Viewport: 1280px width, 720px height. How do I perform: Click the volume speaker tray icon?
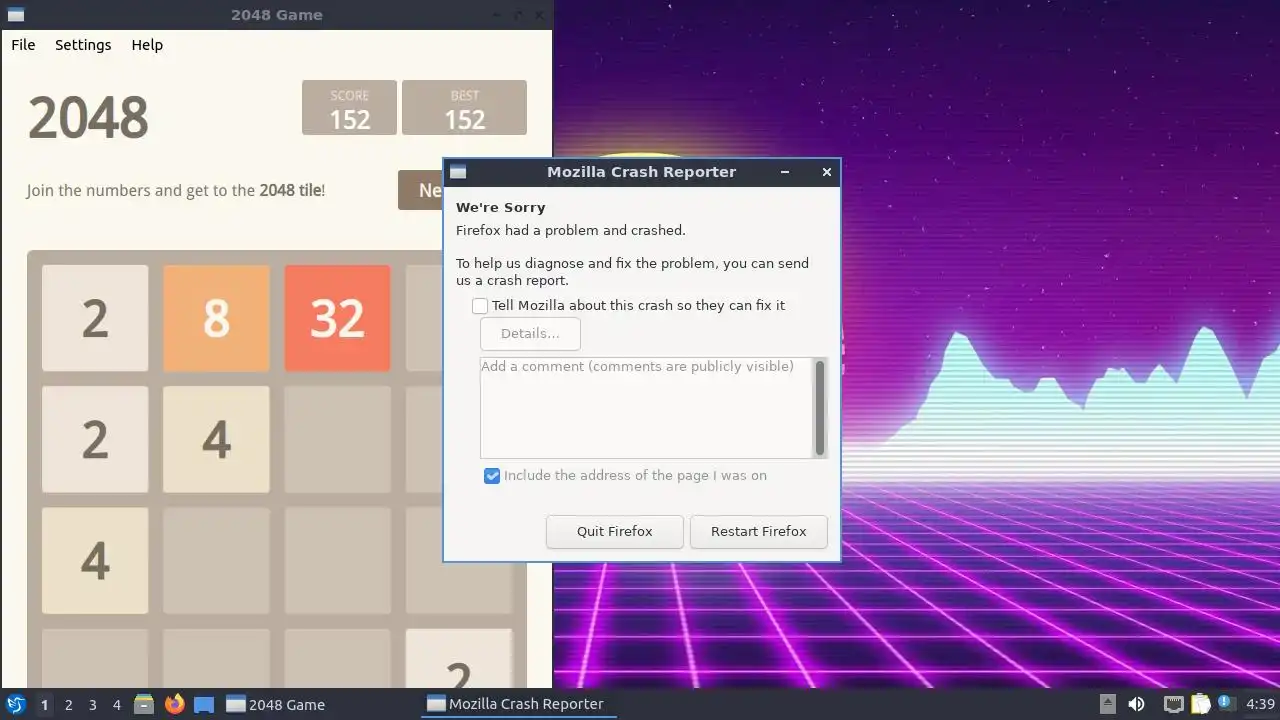tap(1136, 705)
